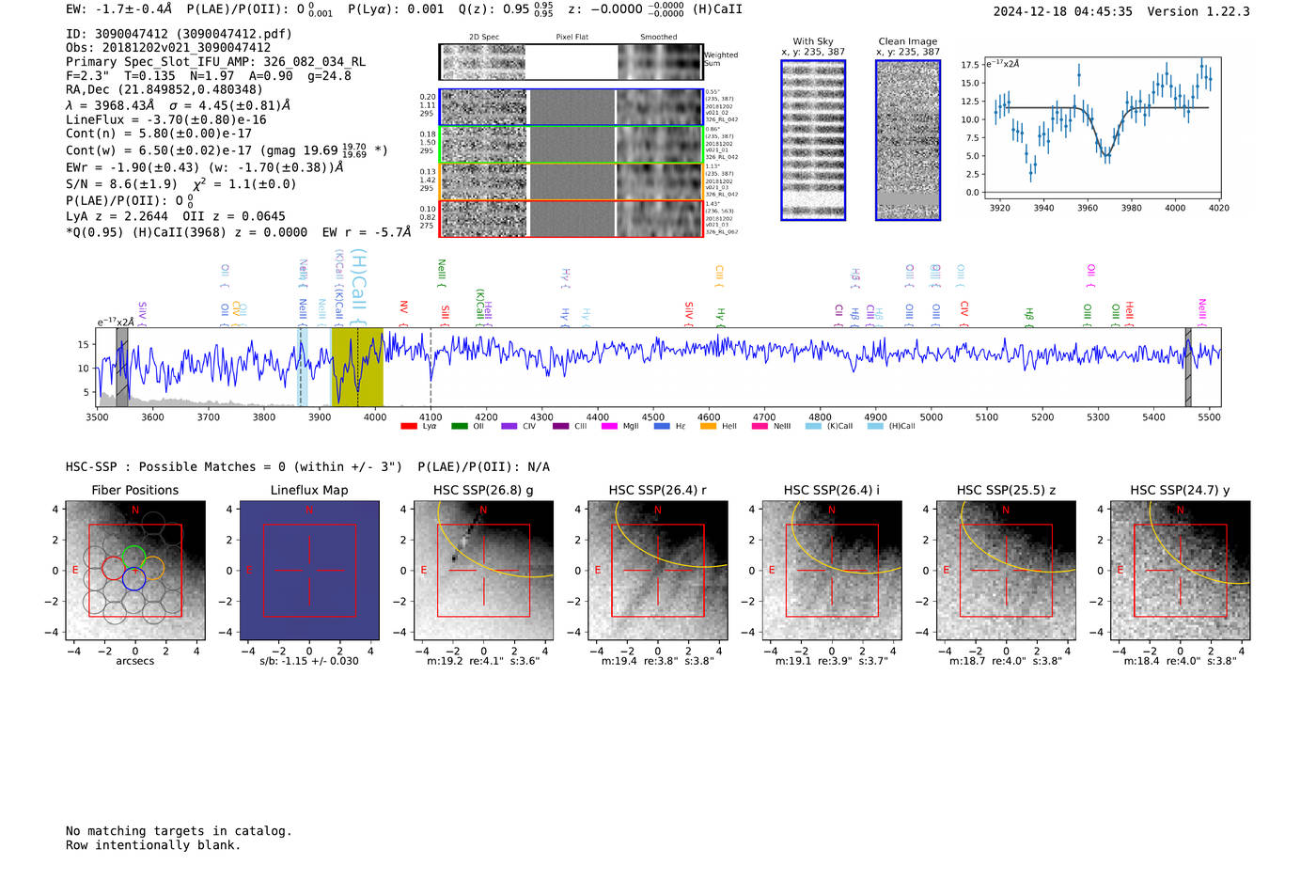Click the light blue band near 3870 Å
1316x896 pixels.
point(303,367)
